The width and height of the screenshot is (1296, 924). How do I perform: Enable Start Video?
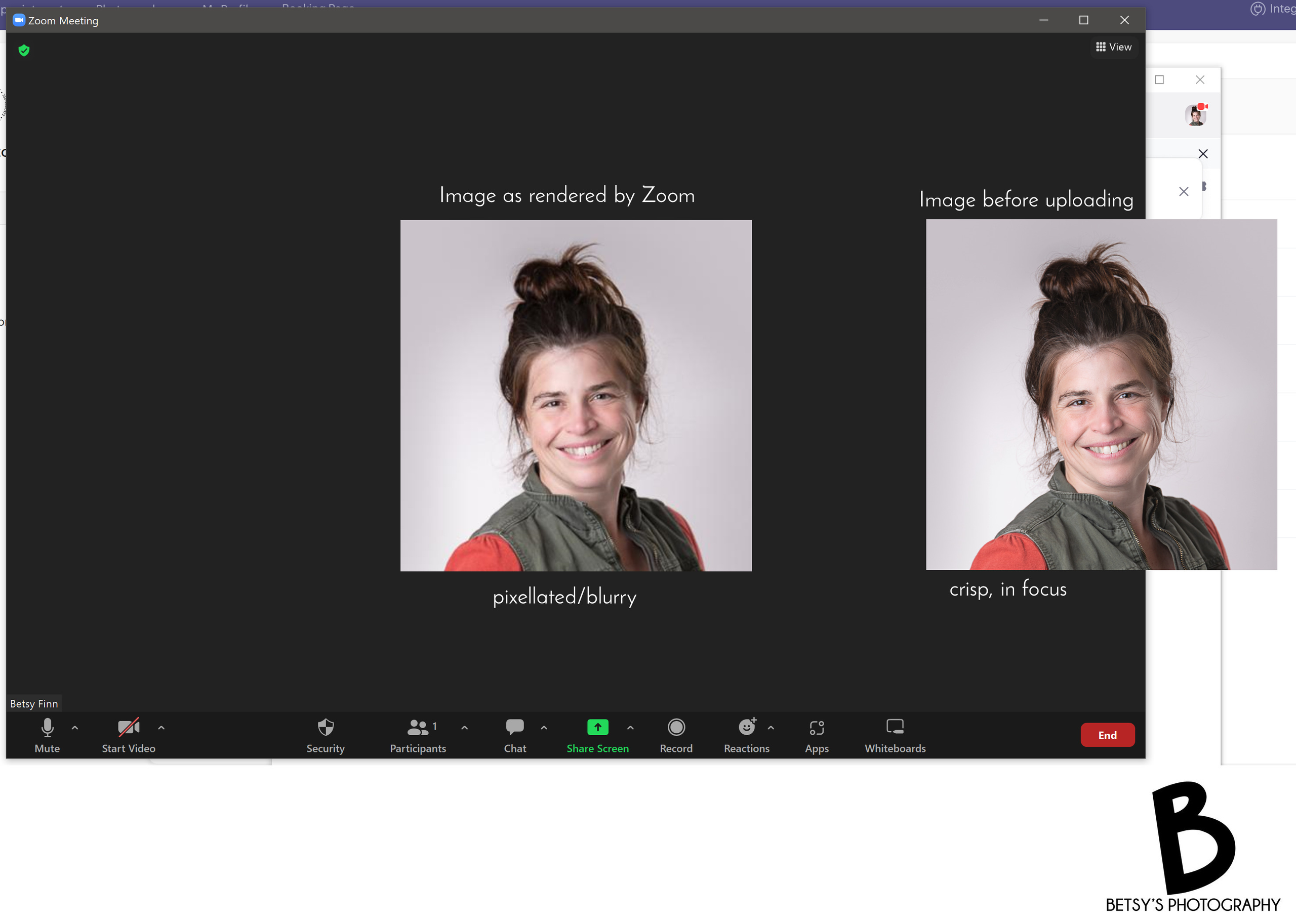128,735
